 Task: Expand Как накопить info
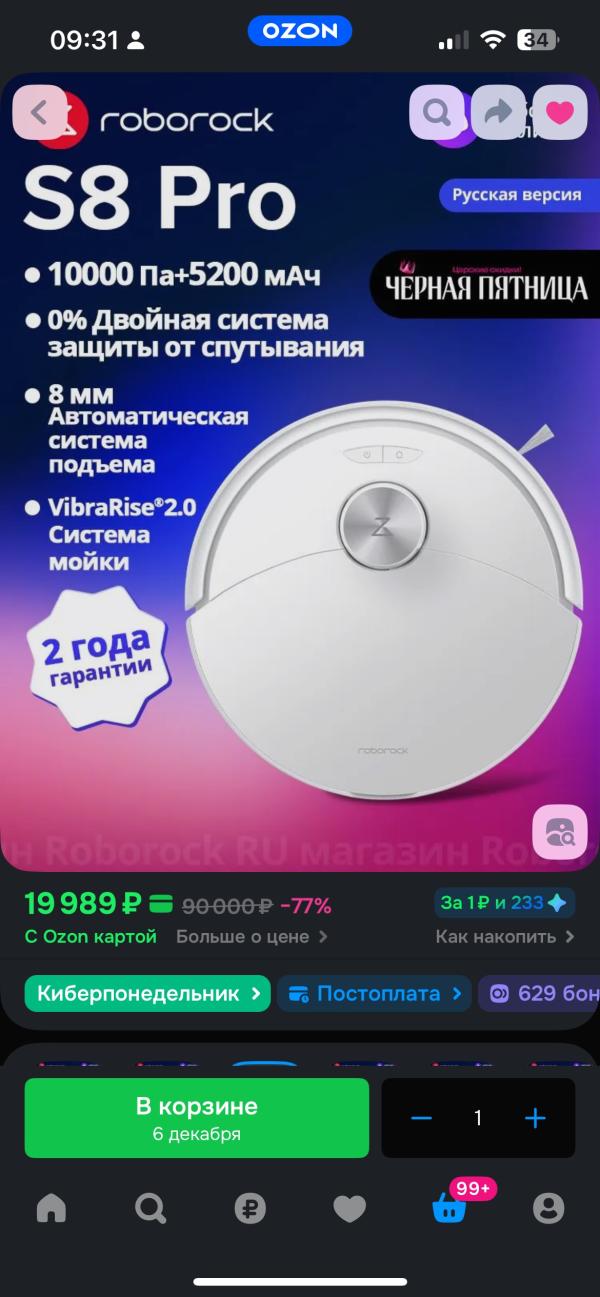click(505, 937)
